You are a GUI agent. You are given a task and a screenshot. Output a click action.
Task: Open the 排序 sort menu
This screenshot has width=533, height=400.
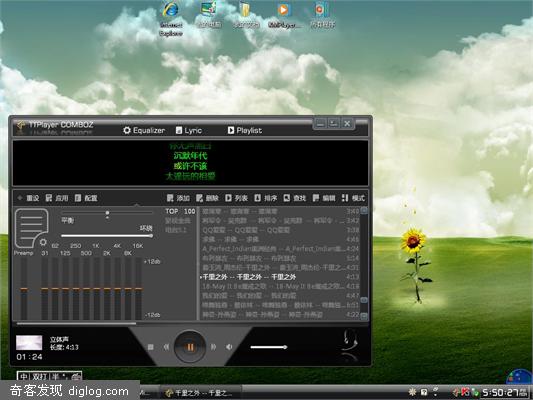click(x=266, y=198)
